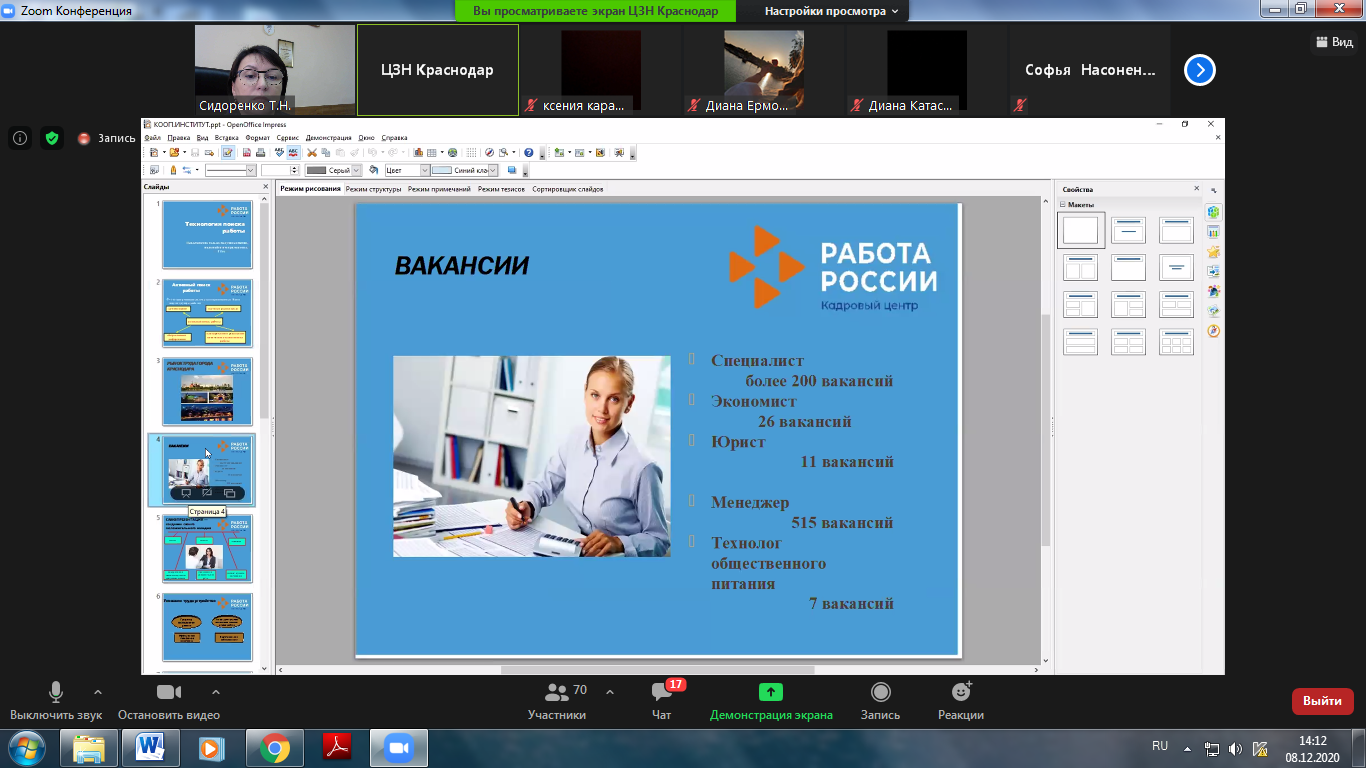
Task: Click the Cut scissors icon
Action: tap(311, 152)
